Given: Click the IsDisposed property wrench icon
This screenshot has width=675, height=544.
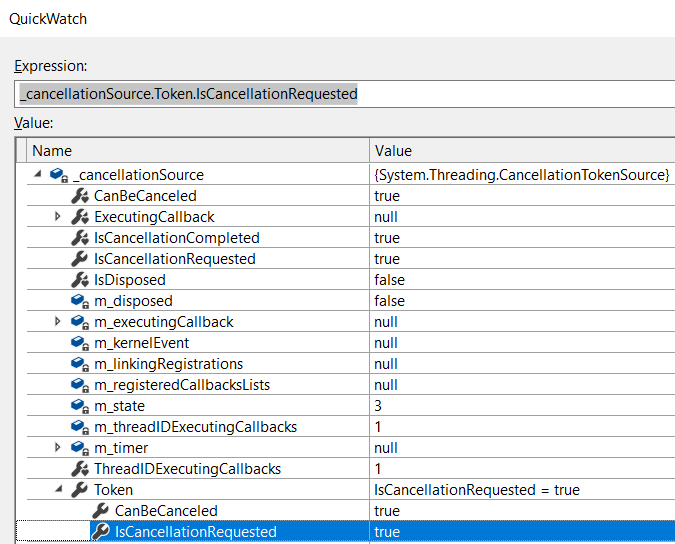Looking at the screenshot, I should [80, 280].
